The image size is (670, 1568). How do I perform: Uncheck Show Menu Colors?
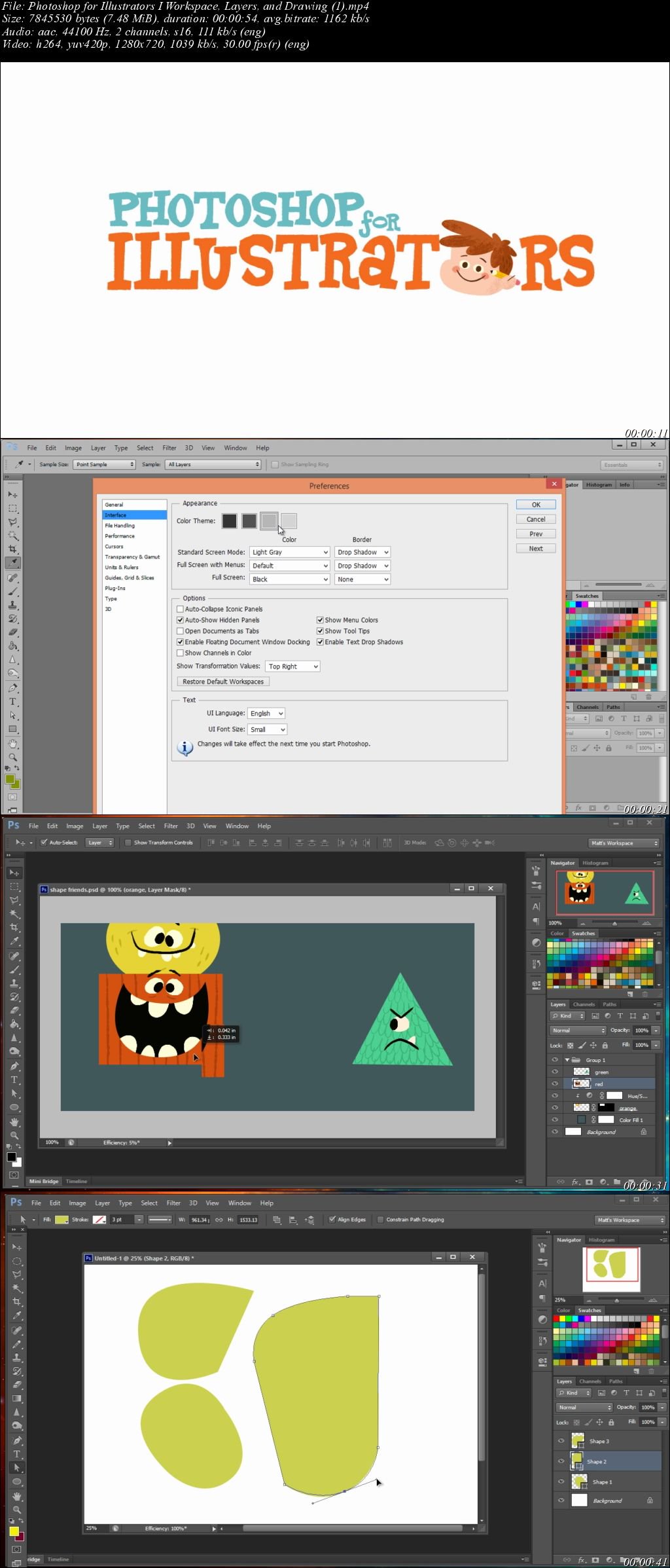click(320, 620)
